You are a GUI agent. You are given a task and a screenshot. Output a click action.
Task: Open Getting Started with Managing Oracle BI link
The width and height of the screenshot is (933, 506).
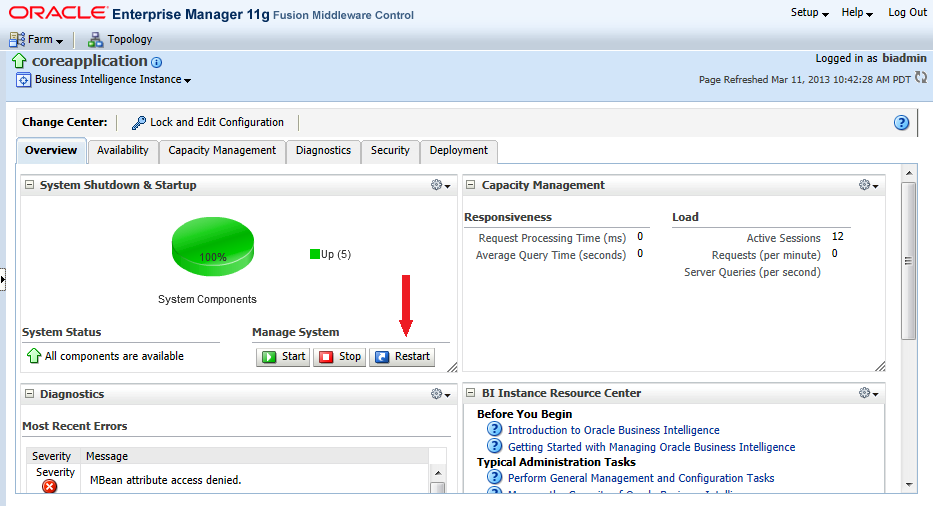point(652,447)
